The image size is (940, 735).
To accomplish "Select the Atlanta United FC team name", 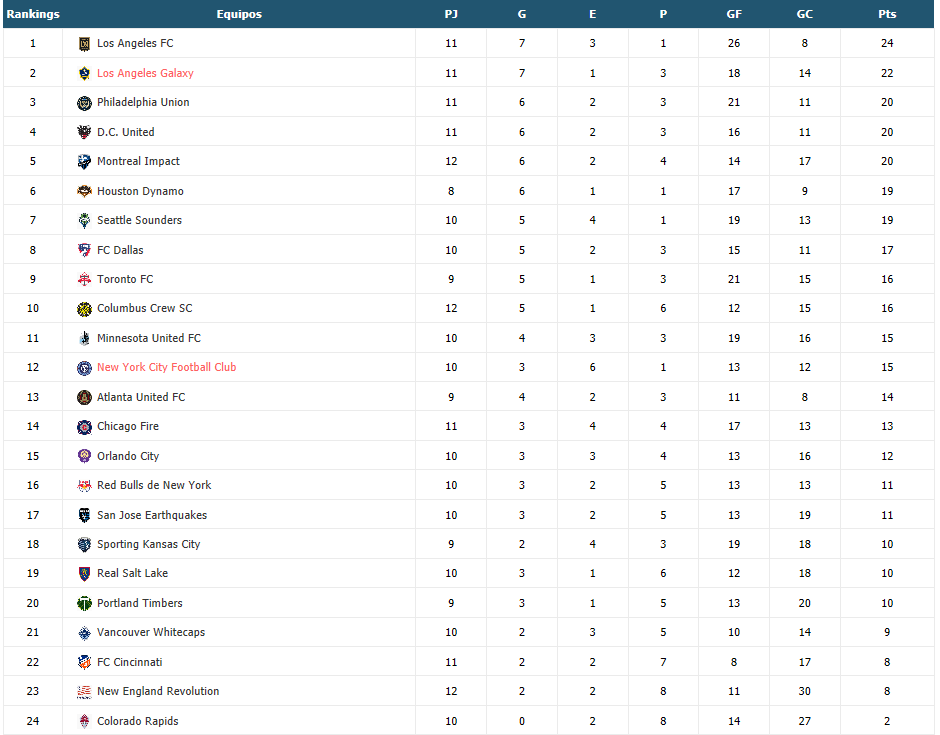I will 141,397.
